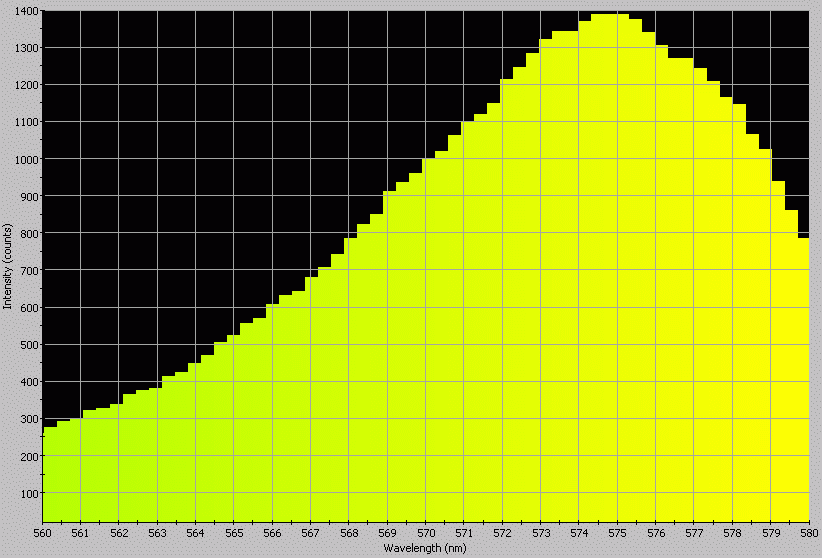822x558 pixels.
Task: Click the 1400 intensity axis label
Action: [27, 11]
